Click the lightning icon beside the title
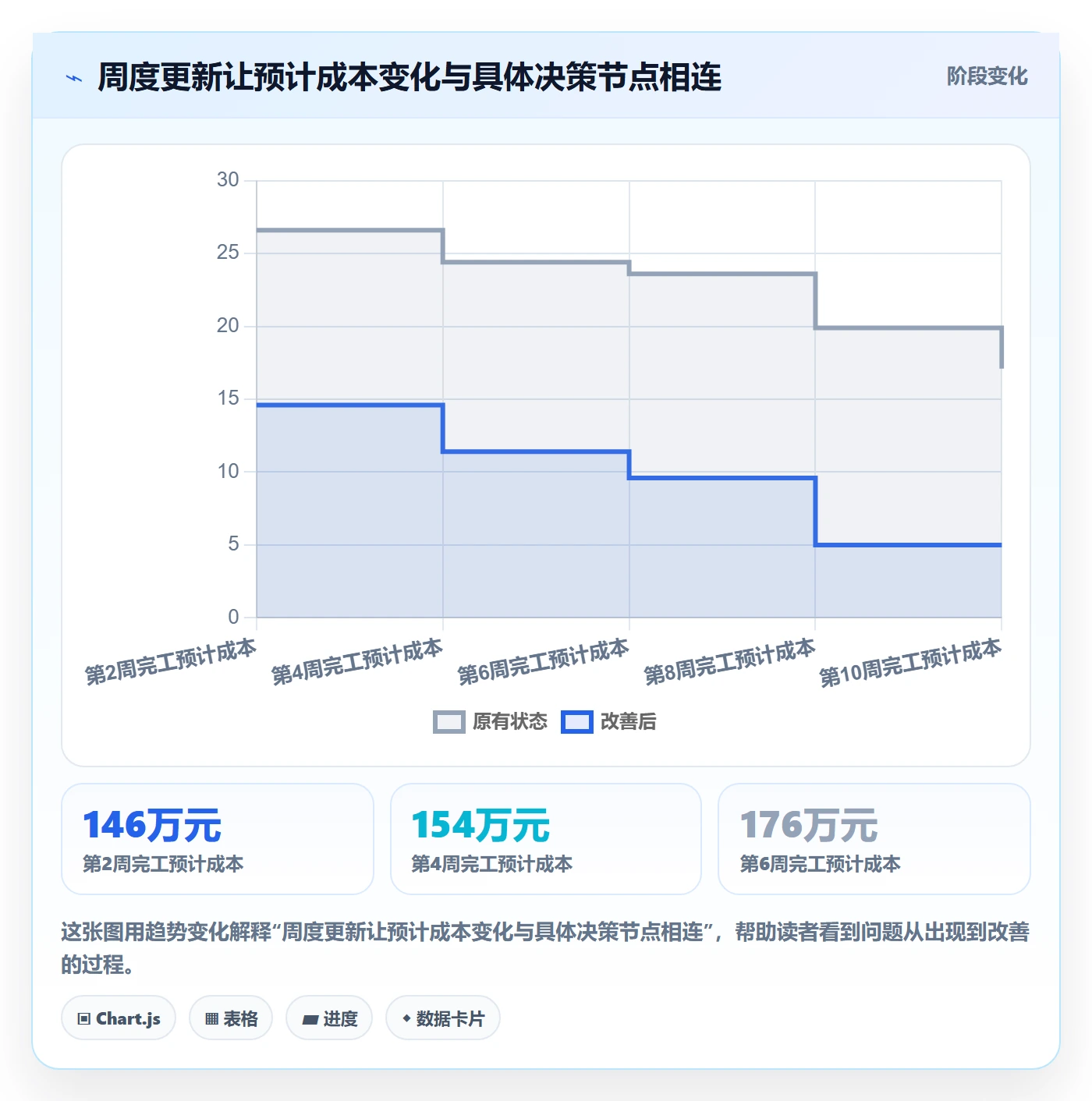Screen dimensions: 1092x1101 tap(74, 78)
